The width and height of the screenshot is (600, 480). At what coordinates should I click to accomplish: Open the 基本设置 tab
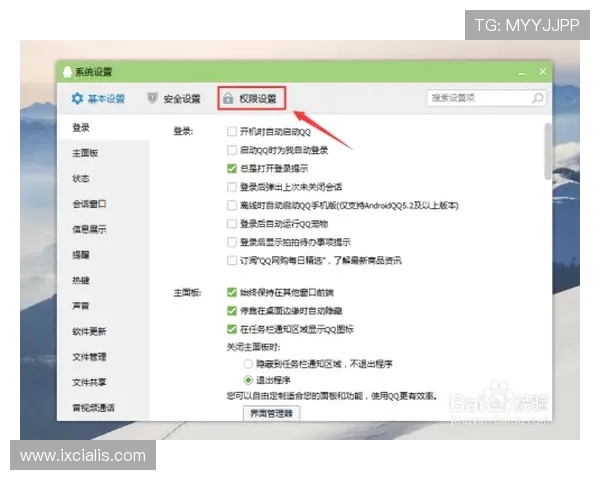pyautogui.click(x=98, y=99)
